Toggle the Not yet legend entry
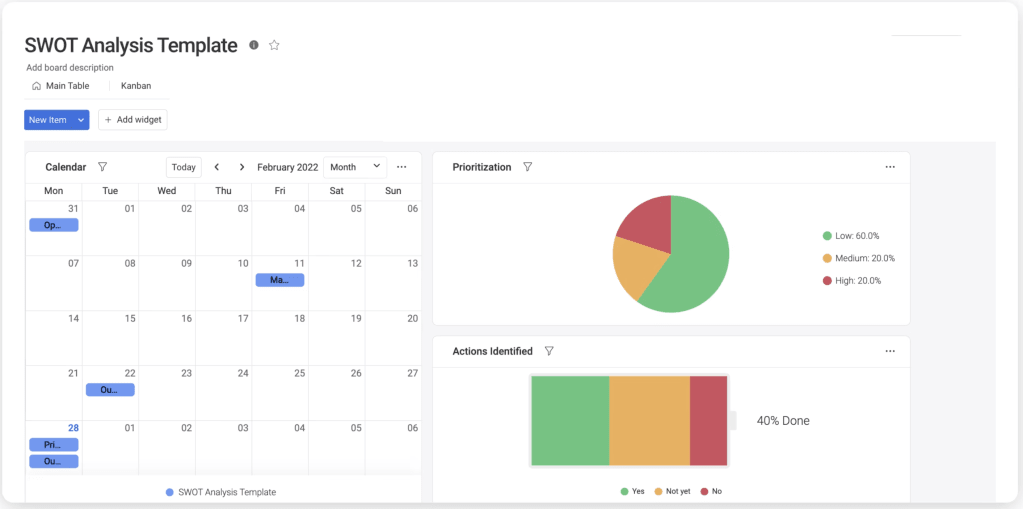 672,491
